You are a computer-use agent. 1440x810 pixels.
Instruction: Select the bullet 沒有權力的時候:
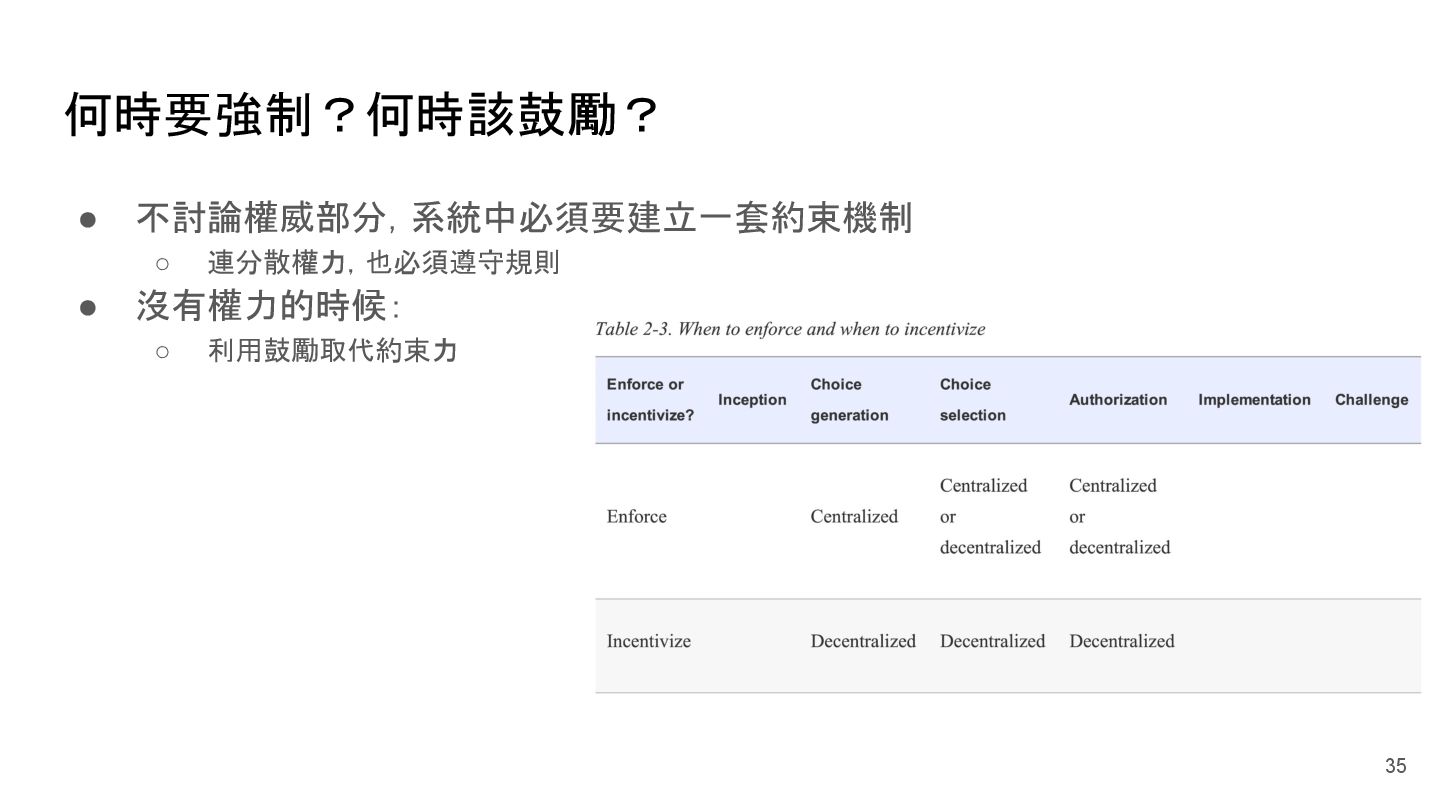pos(268,306)
